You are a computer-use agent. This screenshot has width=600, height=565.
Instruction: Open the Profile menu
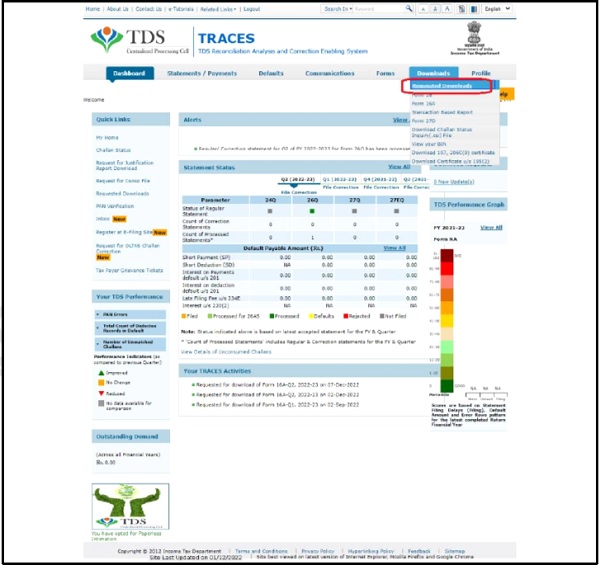[x=481, y=73]
